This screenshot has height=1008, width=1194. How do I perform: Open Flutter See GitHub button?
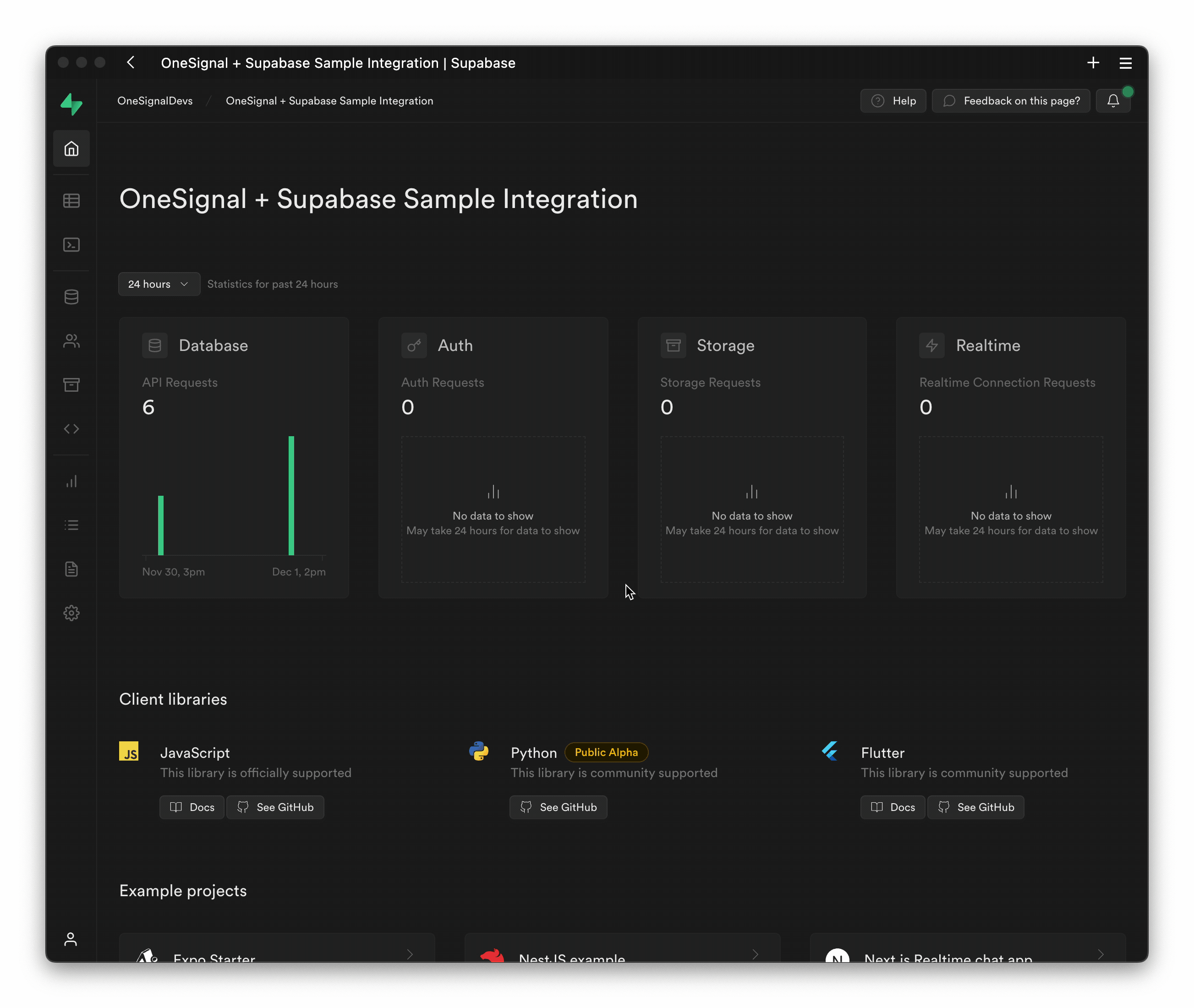976,807
